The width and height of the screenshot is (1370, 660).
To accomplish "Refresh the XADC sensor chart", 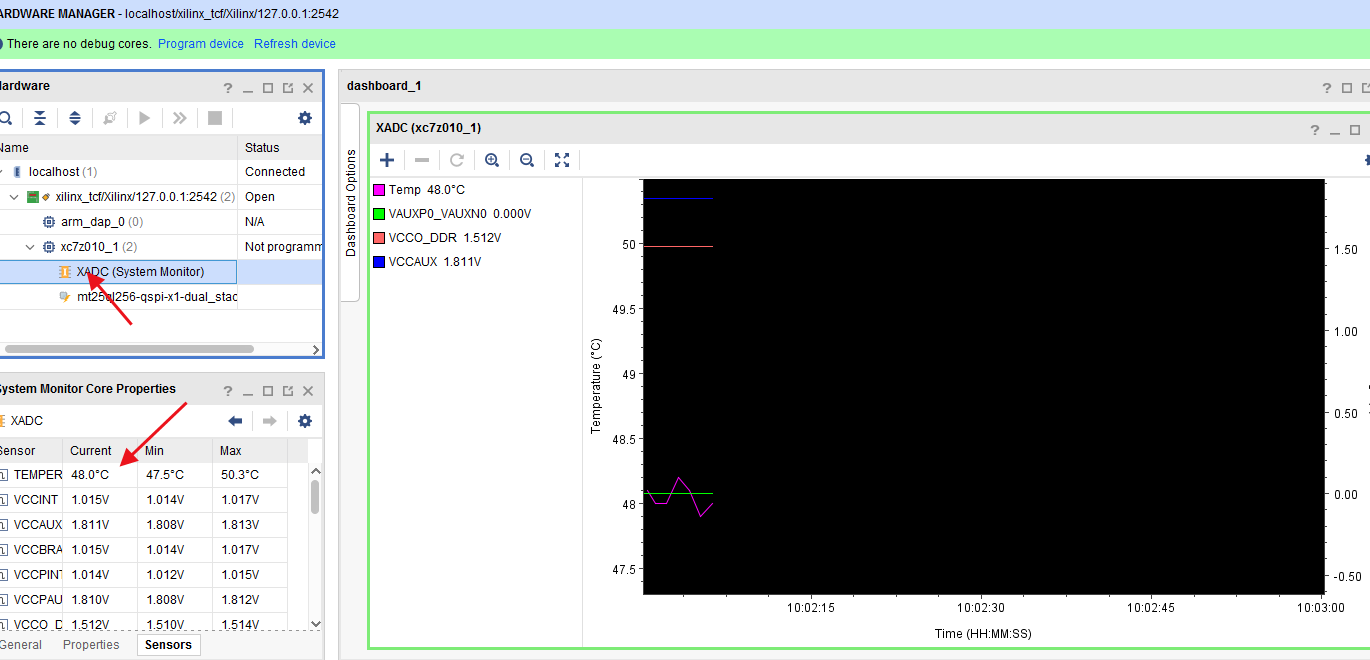I will click(x=457, y=160).
